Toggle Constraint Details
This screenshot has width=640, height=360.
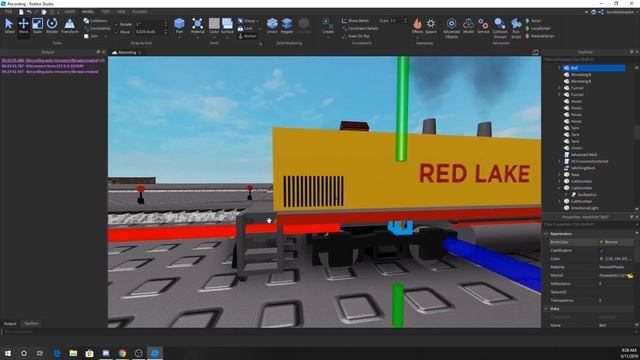tap(360, 28)
